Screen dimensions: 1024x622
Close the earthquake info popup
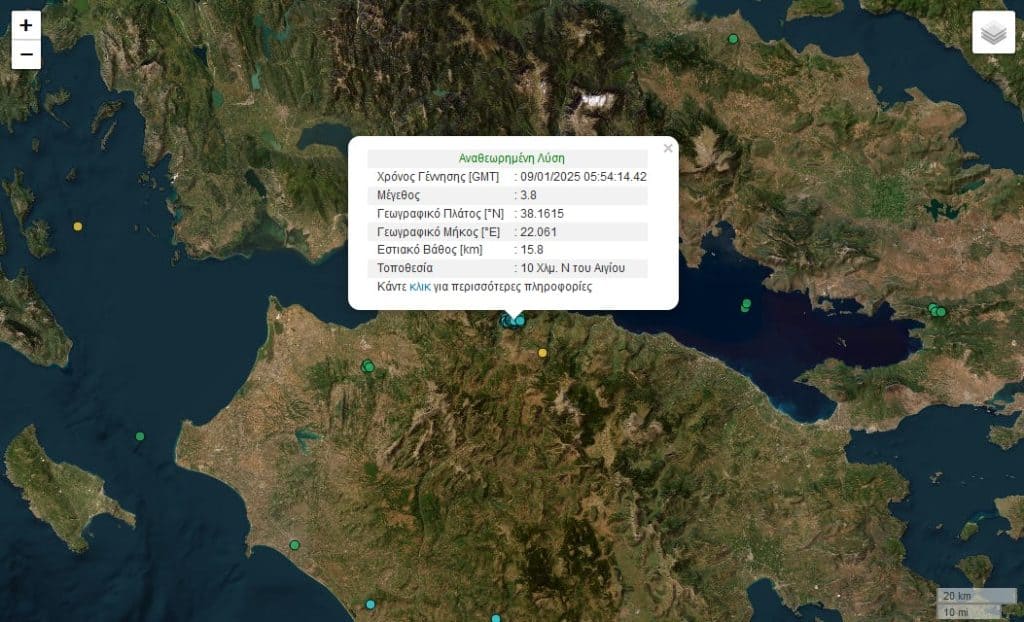(668, 148)
